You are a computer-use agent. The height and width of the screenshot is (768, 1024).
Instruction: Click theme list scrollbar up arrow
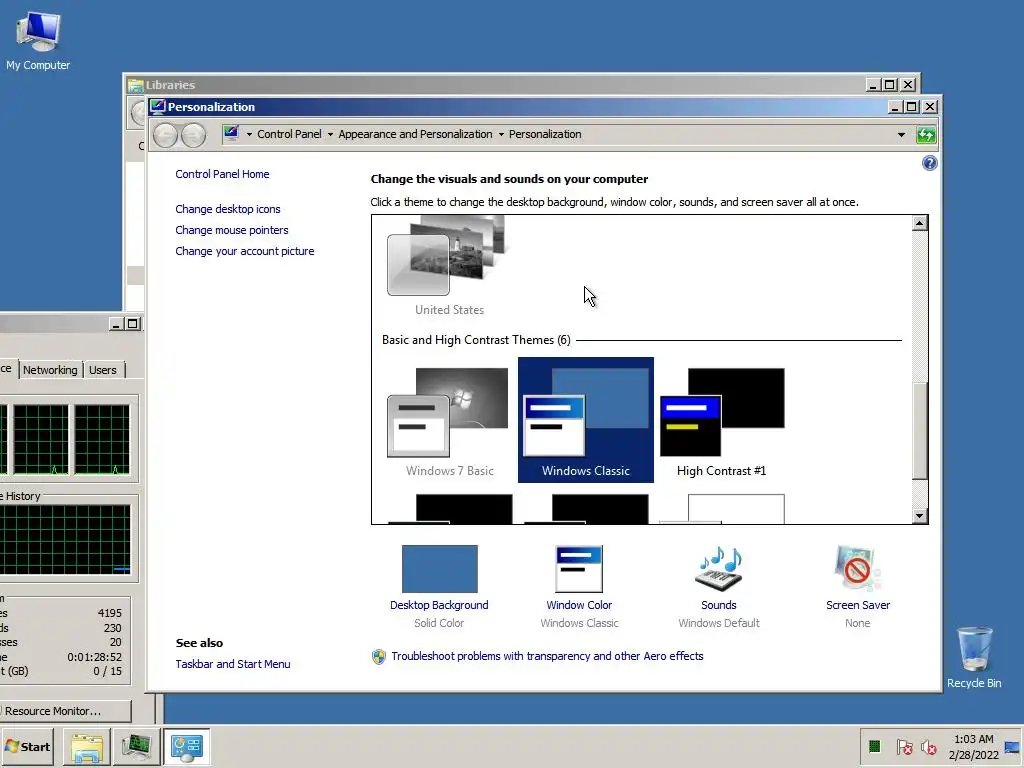920,223
